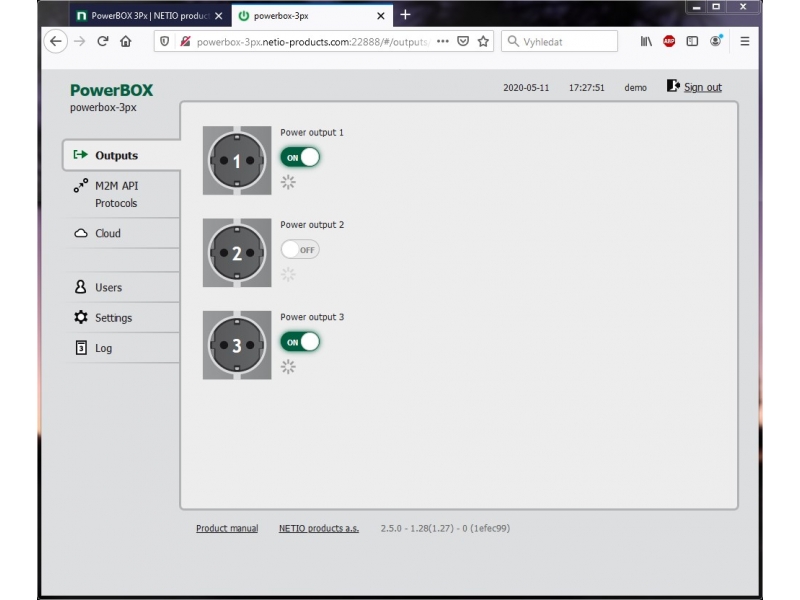Screen dimensions: 800x600
Task: Click the socket 2 outlet icon
Action: point(237,253)
